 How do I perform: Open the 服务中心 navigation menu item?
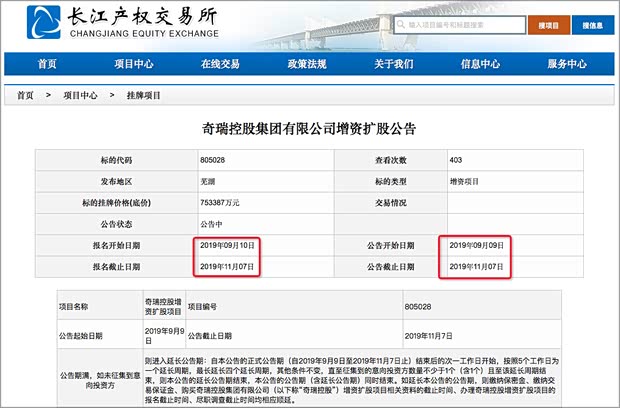[567, 64]
